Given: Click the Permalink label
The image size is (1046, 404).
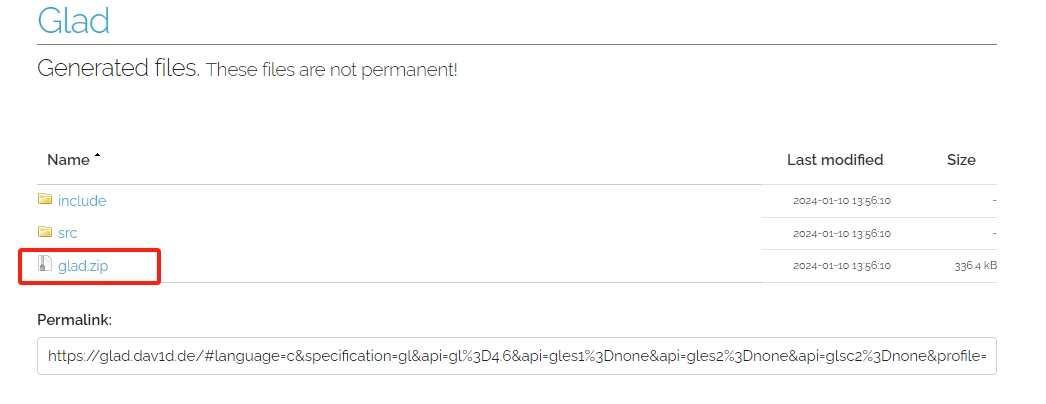Looking at the screenshot, I should 75,320.
